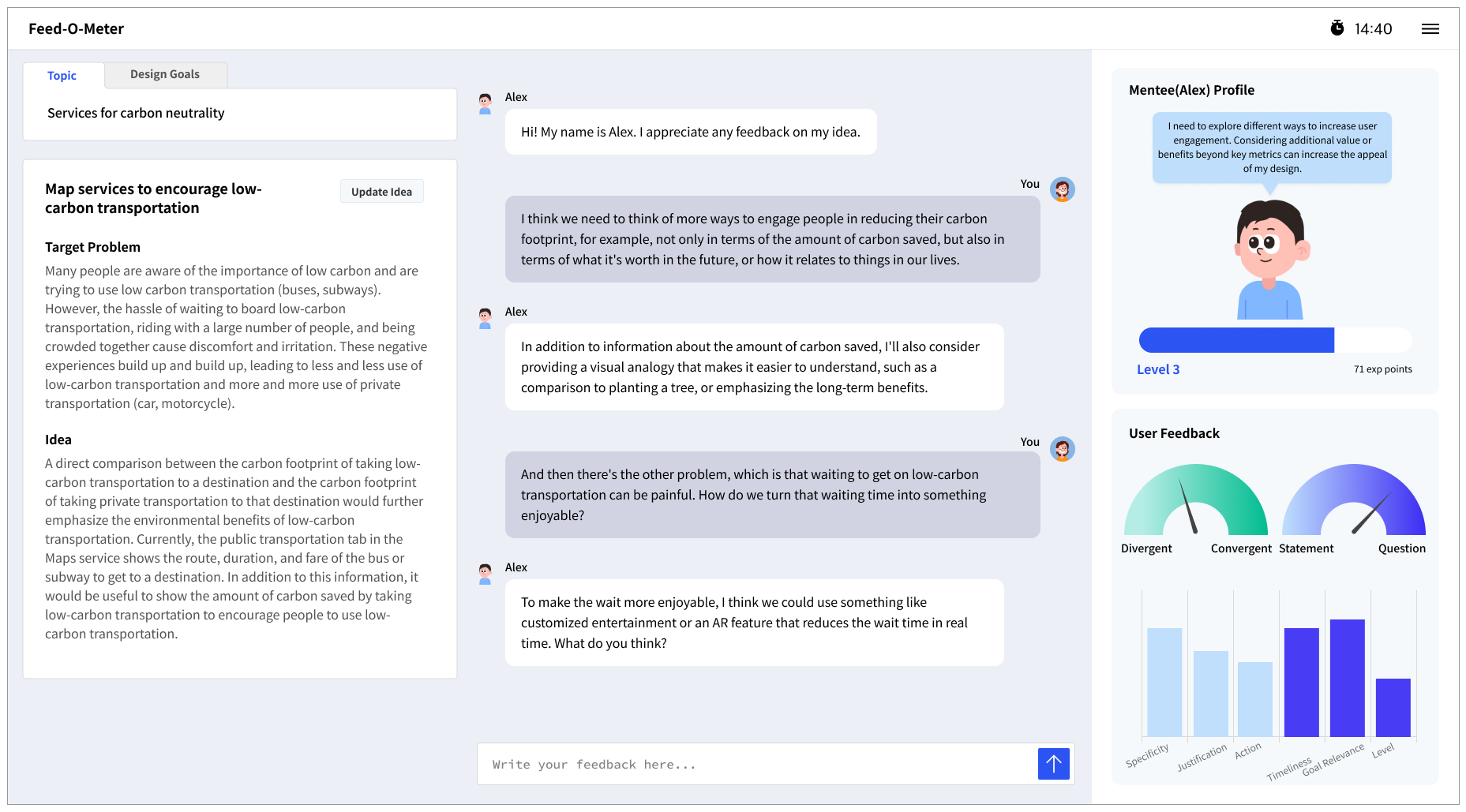Click your avatar above the waiting time question
This screenshot has height=812, width=1466.
point(1062,449)
